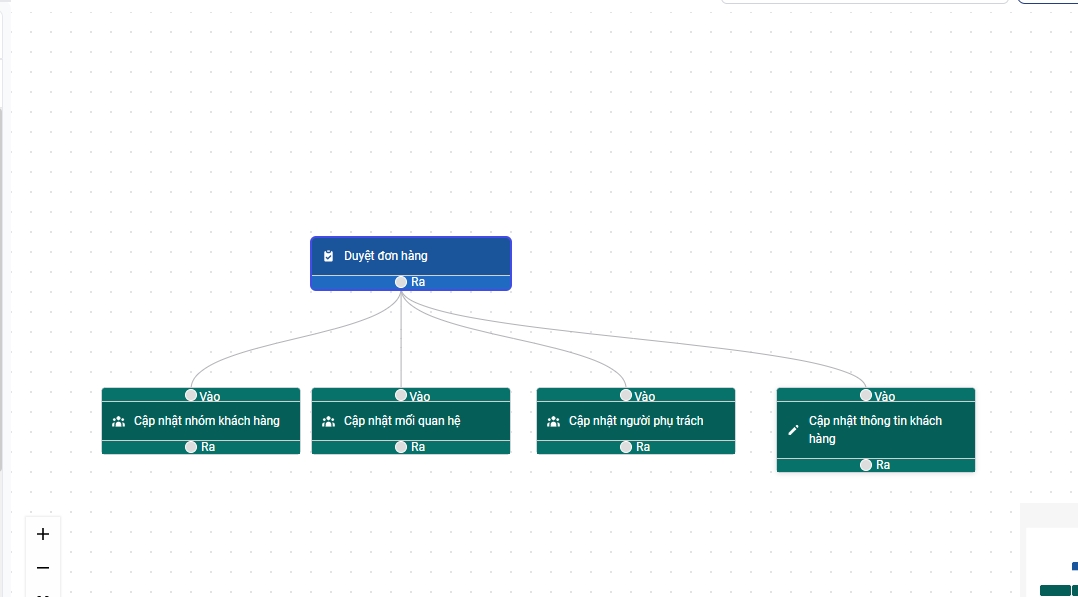Click the Ra output port of Cập nhật nhóm khách hàng
1078x597 pixels.
(191, 447)
